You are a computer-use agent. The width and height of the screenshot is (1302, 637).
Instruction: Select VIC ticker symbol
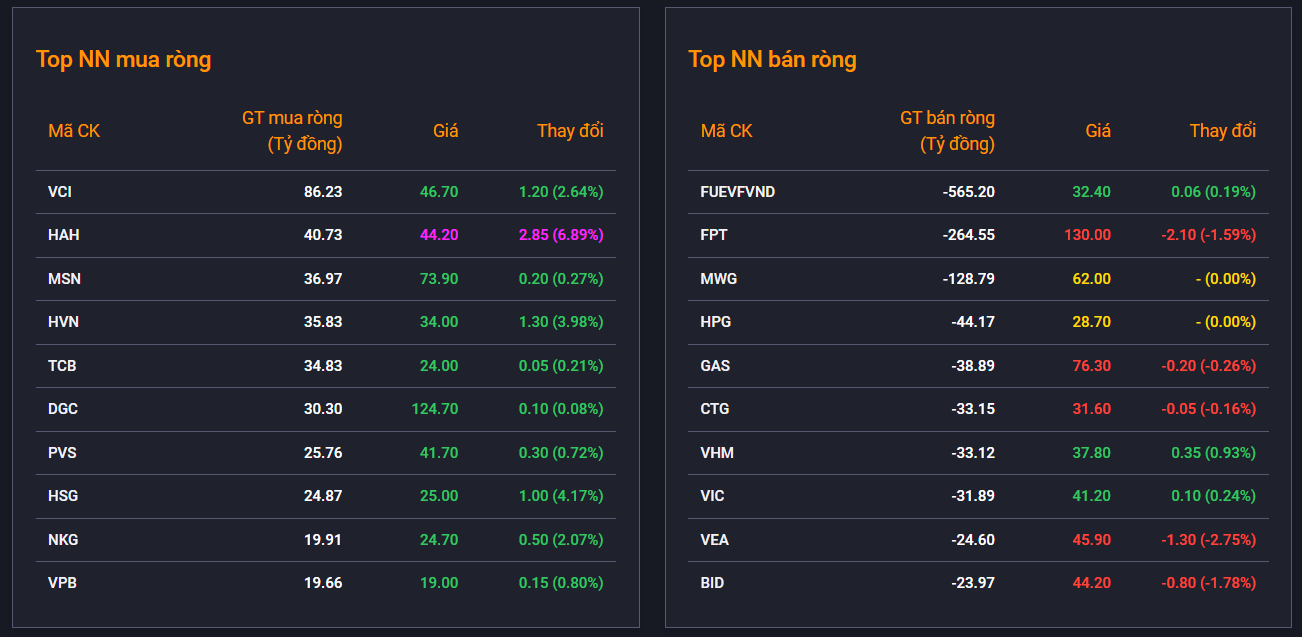pyautogui.click(x=713, y=496)
